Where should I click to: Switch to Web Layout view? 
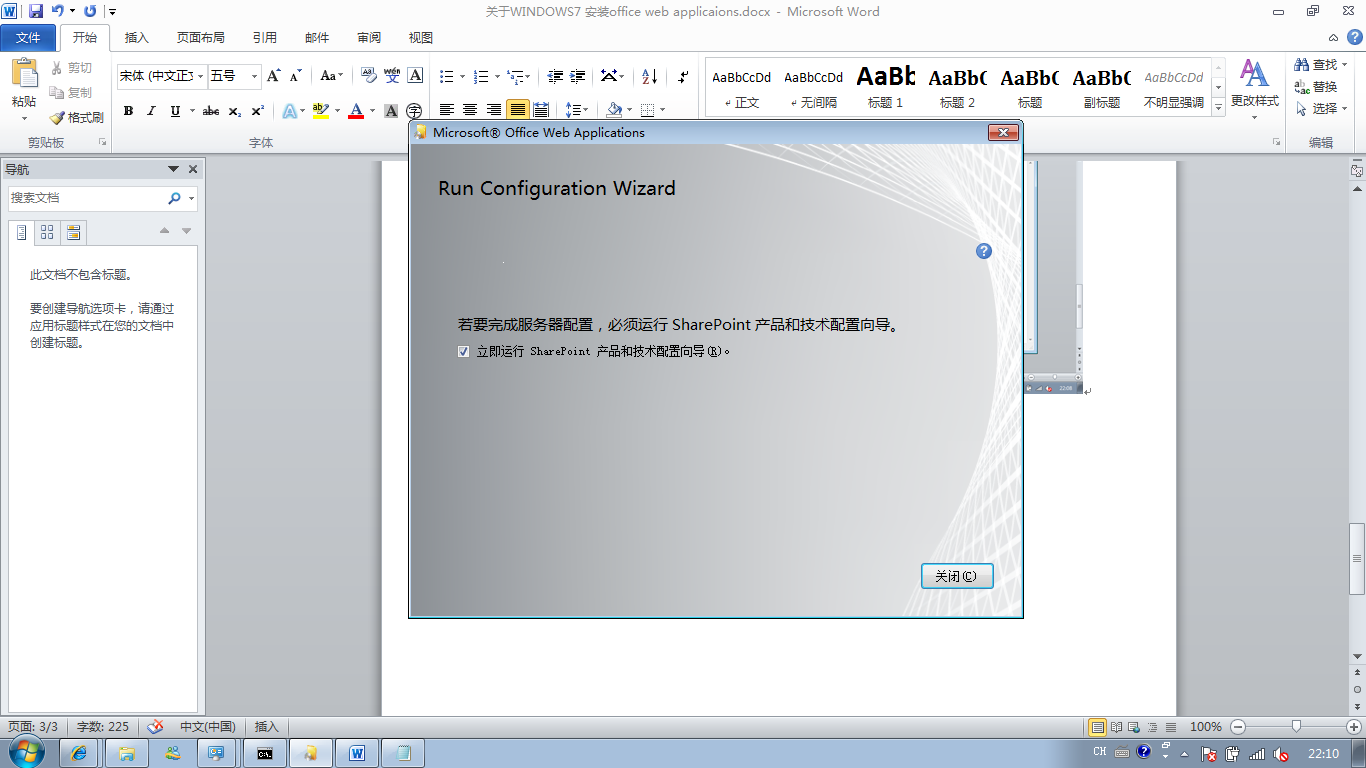pyautogui.click(x=1133, y=727)
